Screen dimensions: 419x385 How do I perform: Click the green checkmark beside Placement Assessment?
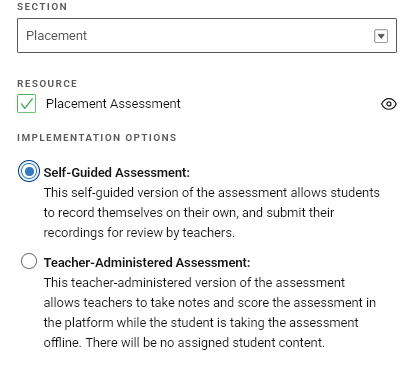(26, 104)
